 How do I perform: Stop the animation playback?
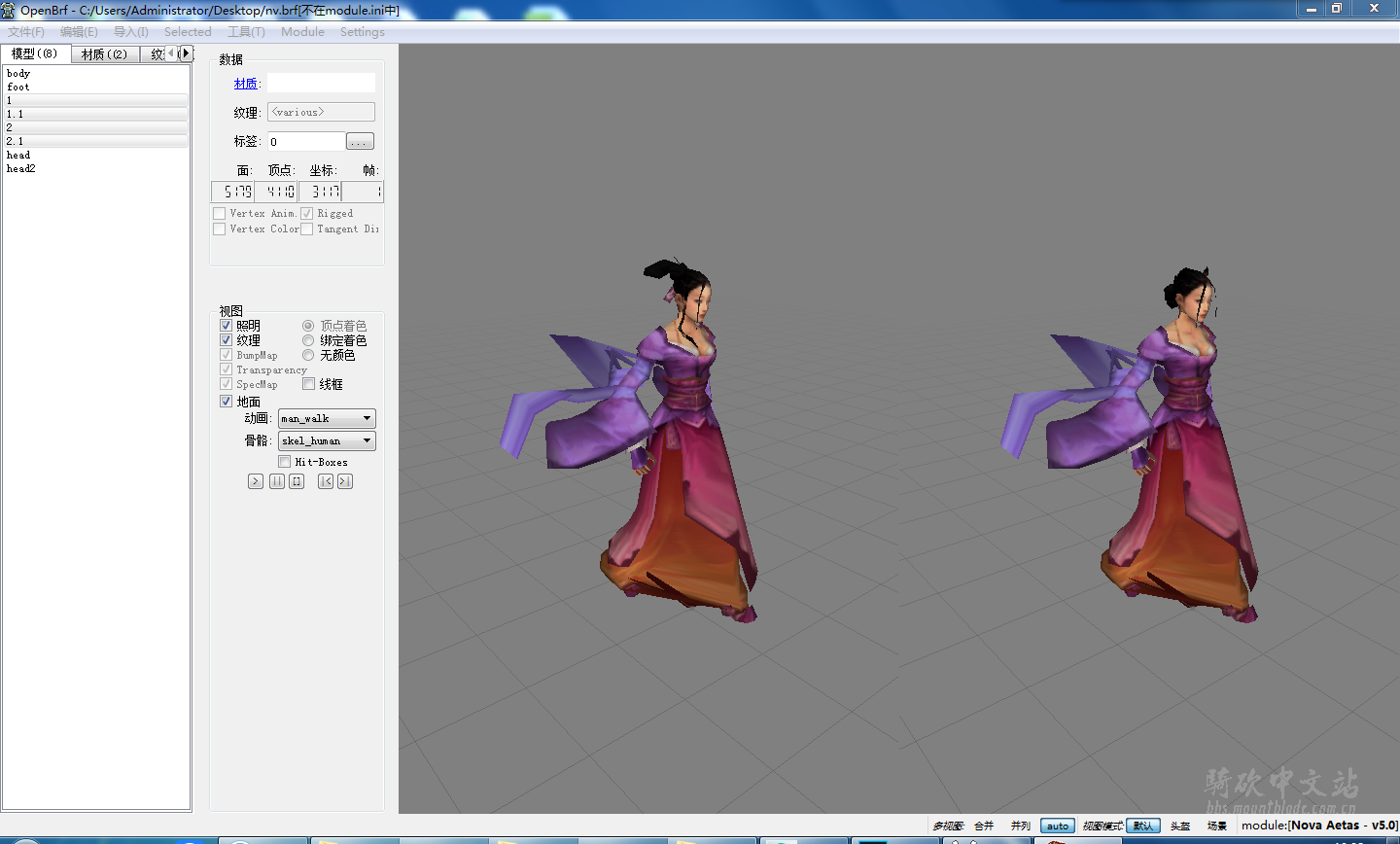[297, 481]
